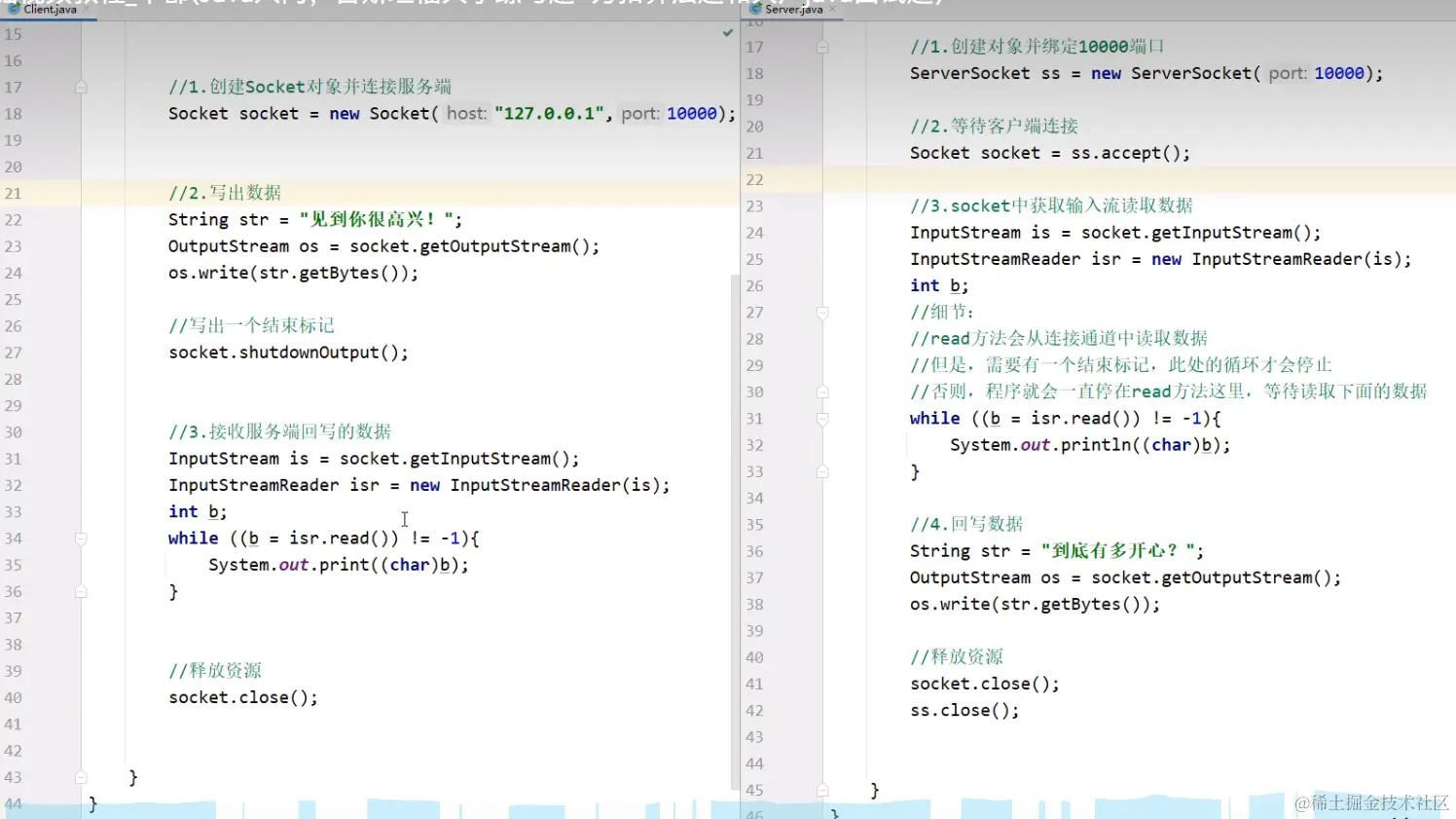
Task: Collapse the while loop fold at Client line 34
Action: click(81, 539)
